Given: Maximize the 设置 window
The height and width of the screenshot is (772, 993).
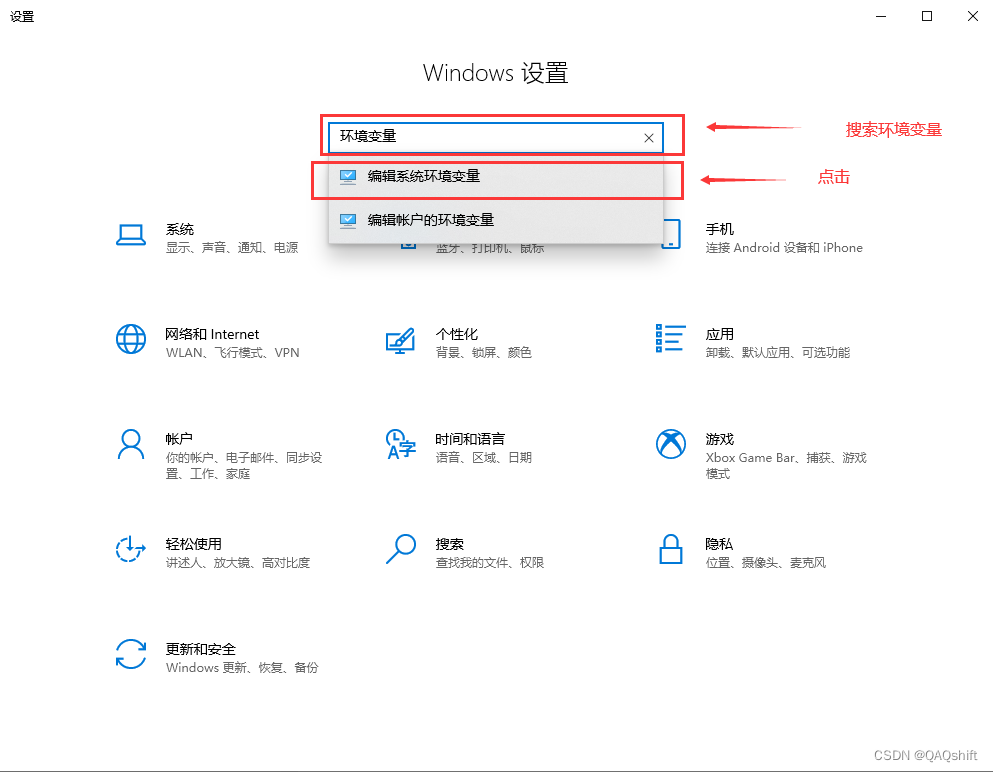Looking at the screenshot, I should 927,16.
